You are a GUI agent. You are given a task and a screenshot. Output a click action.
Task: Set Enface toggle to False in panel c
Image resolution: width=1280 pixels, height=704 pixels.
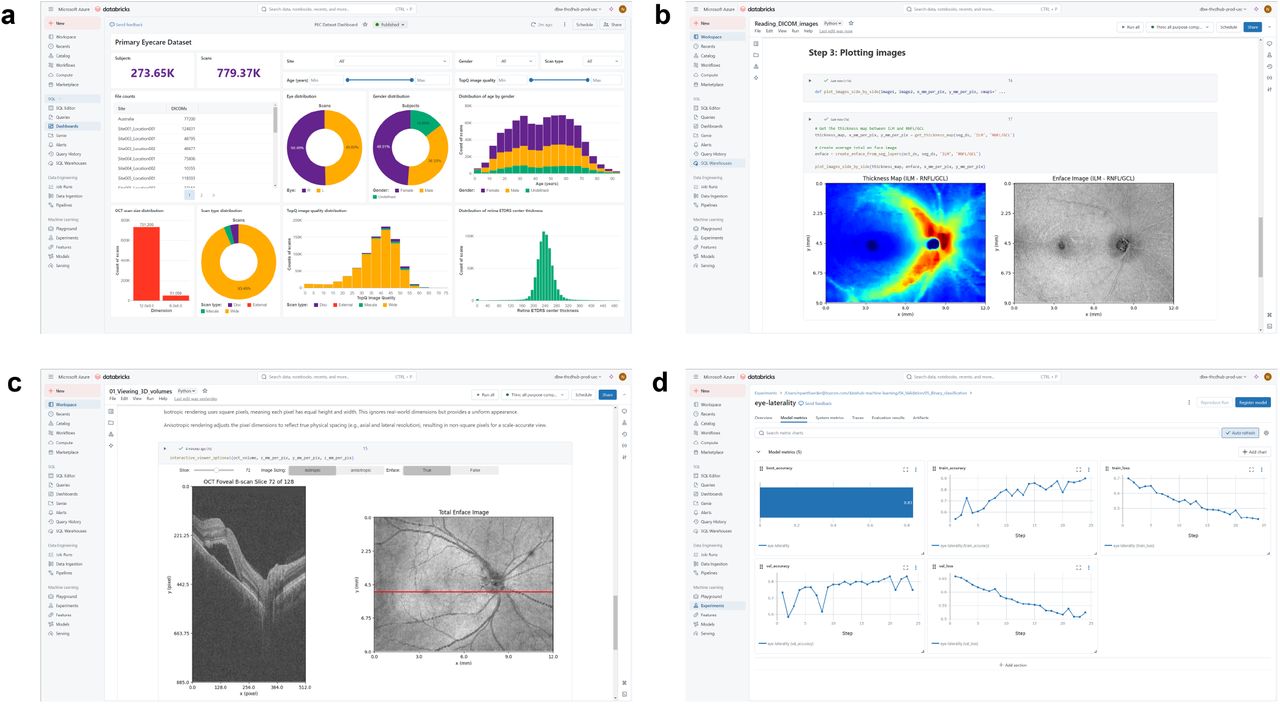pyautogui.click(x=474, y=469)
